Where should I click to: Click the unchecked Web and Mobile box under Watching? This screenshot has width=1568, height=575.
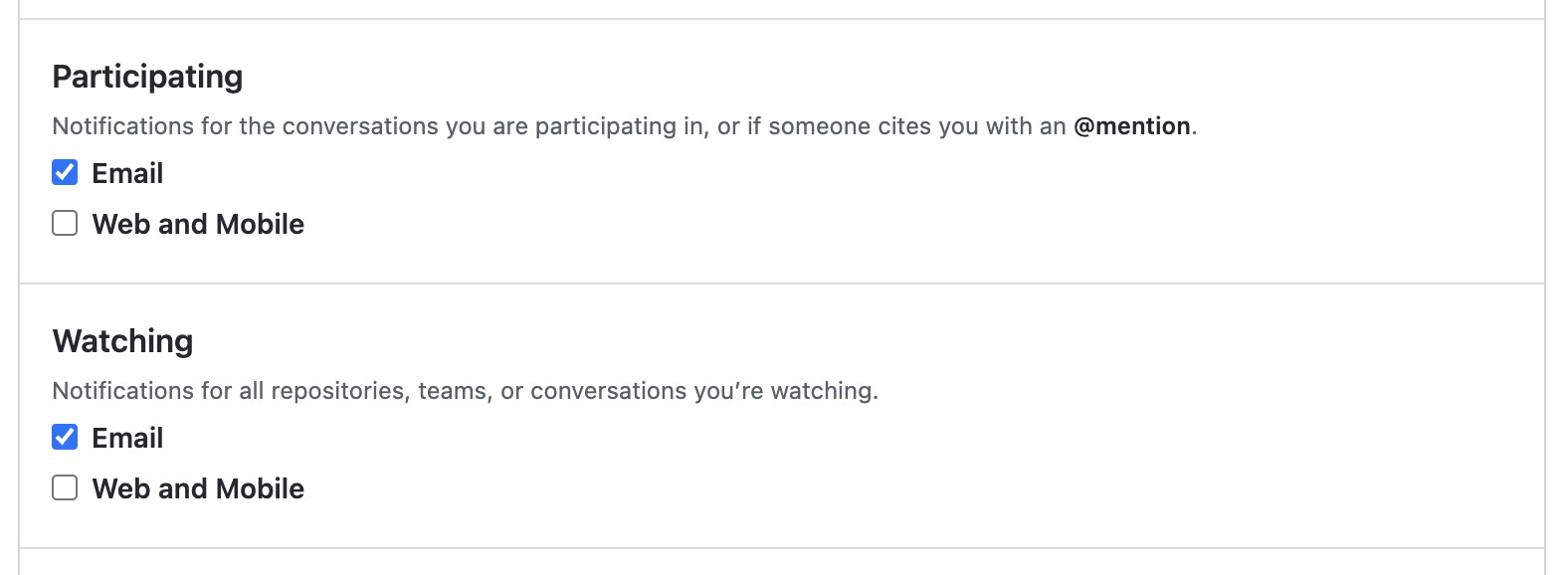click(64, 488)
